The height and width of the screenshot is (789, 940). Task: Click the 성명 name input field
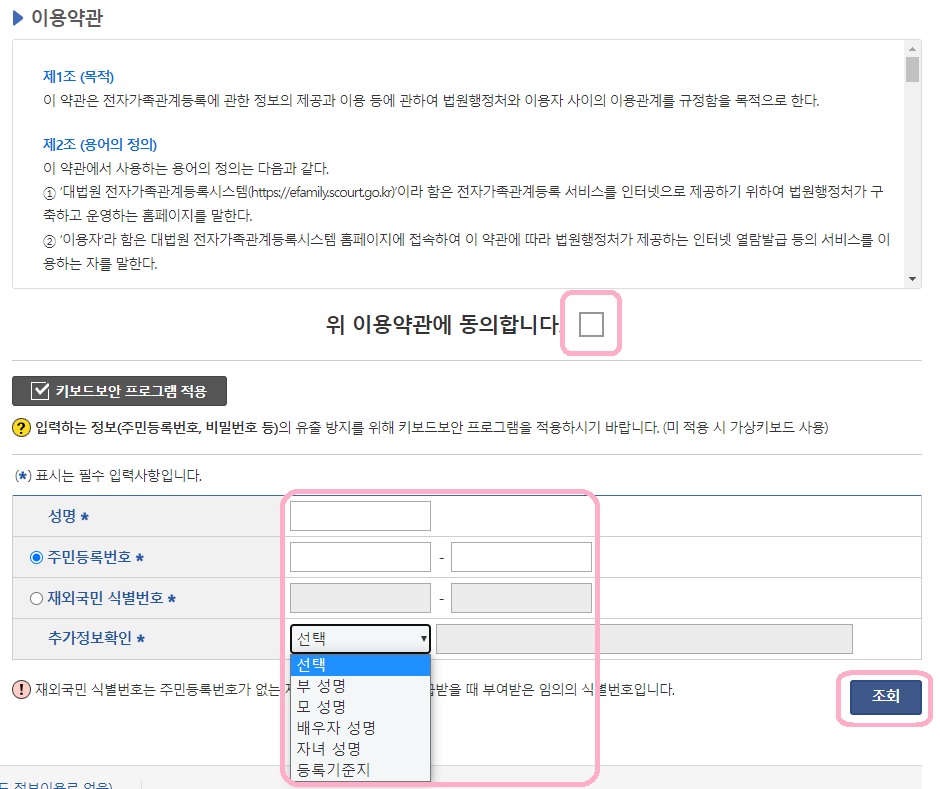click(359, 515)
